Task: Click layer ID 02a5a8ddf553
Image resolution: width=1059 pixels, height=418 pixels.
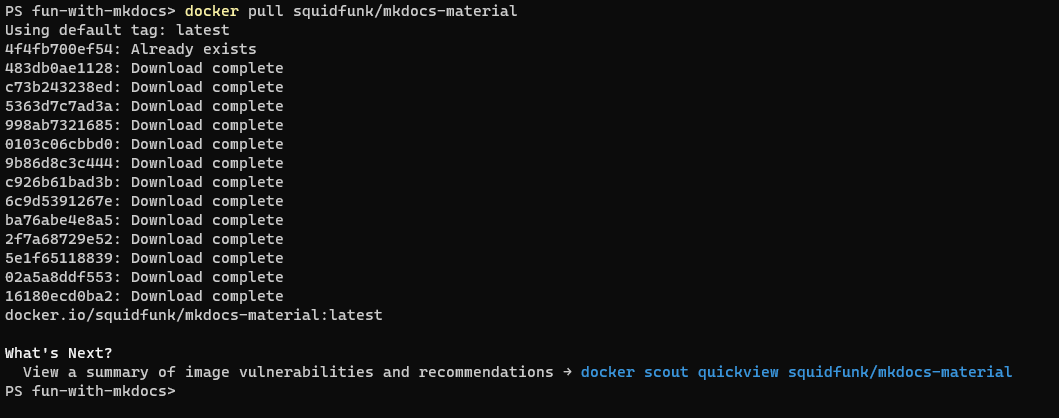Action: point(62,277)
